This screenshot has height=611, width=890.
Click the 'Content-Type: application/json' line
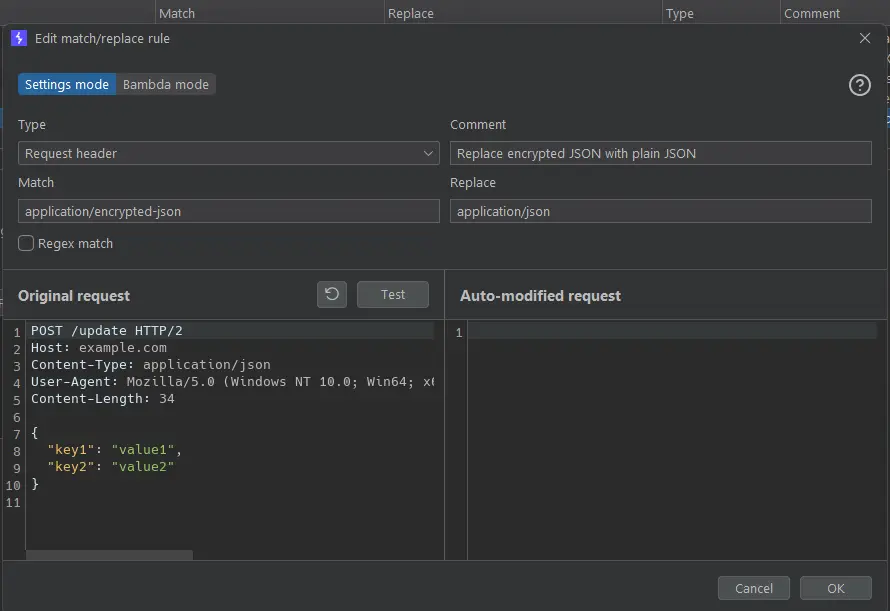click(x=150, y=365)
